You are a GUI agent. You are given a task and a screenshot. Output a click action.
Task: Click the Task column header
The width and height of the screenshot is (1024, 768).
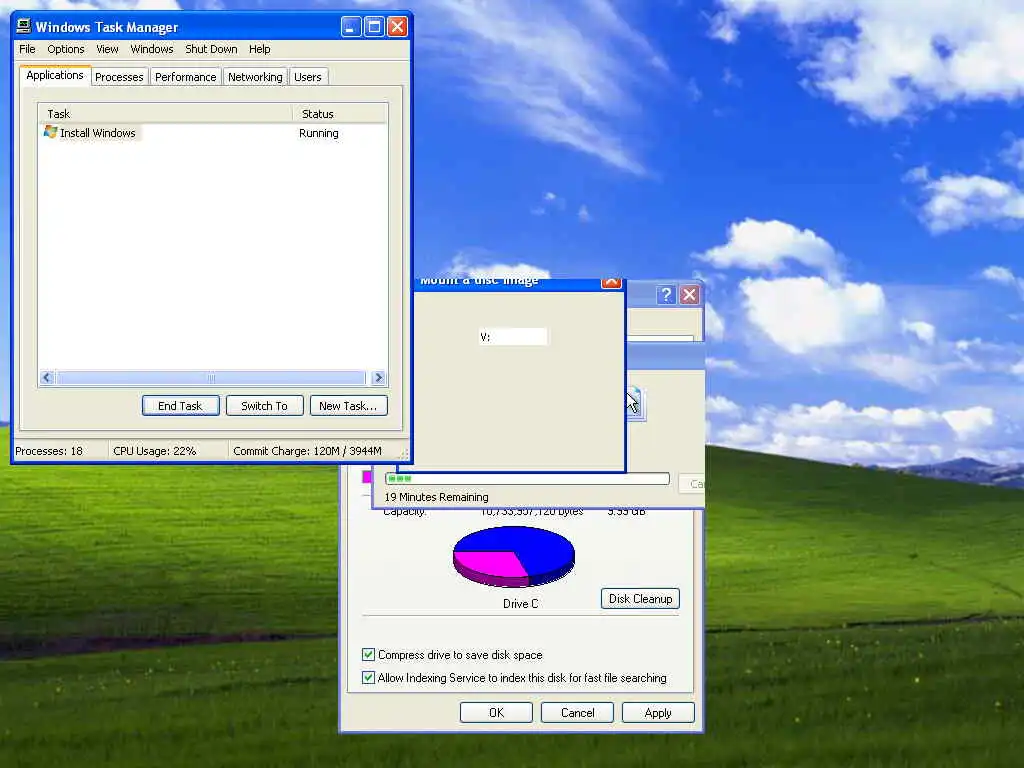(165, 114)
